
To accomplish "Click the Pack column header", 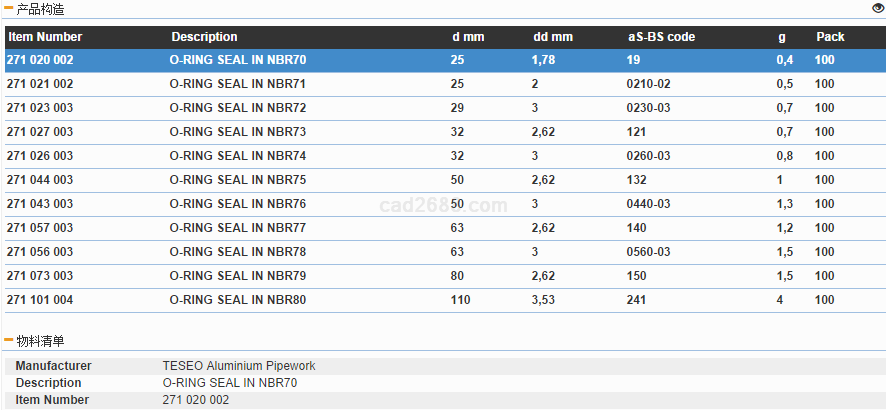I will pyautogui.click(x=830, y=37).
